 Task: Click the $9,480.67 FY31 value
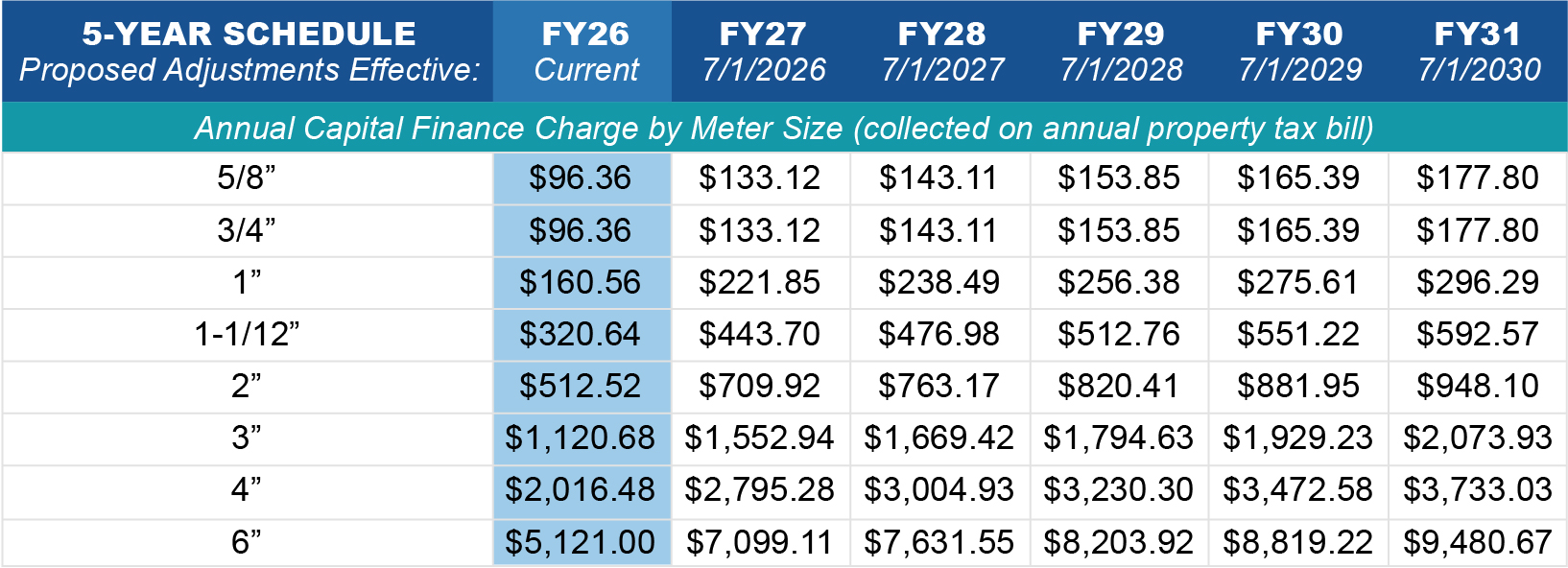click(1477, 543)
